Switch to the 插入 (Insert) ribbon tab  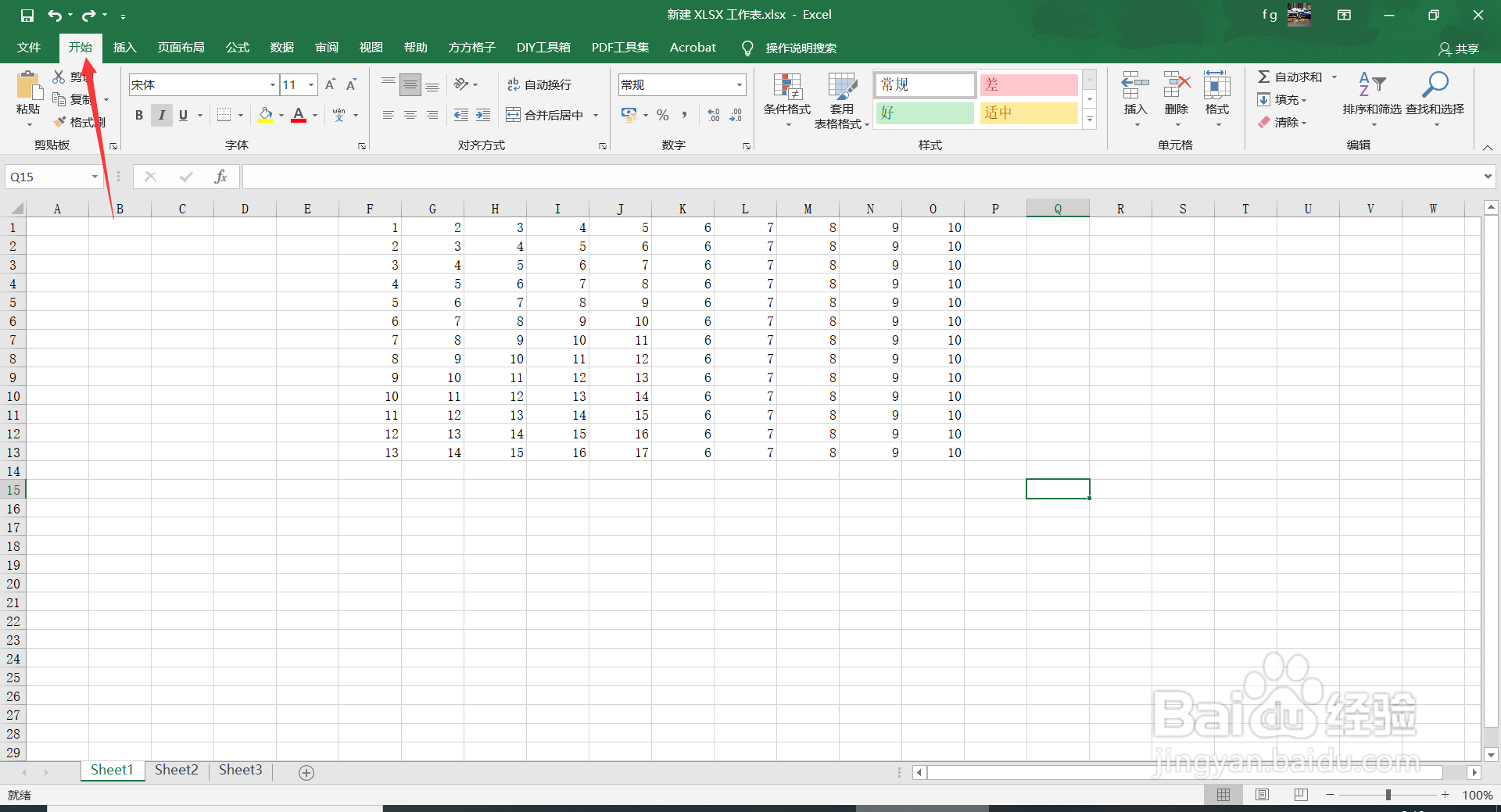(x=124, y=48)
